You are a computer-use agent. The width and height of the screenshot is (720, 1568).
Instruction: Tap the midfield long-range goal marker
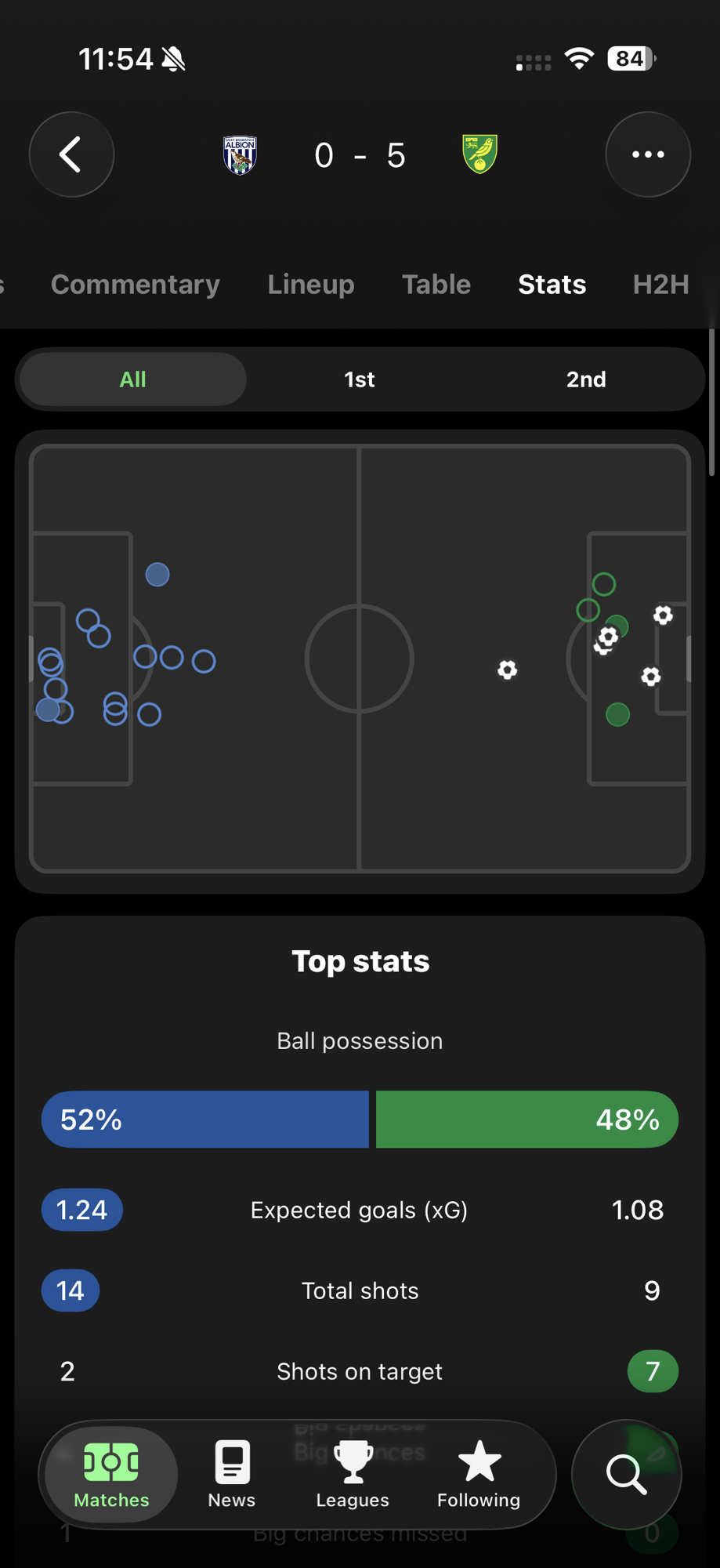pyautogui.click(x=508, y=670)
